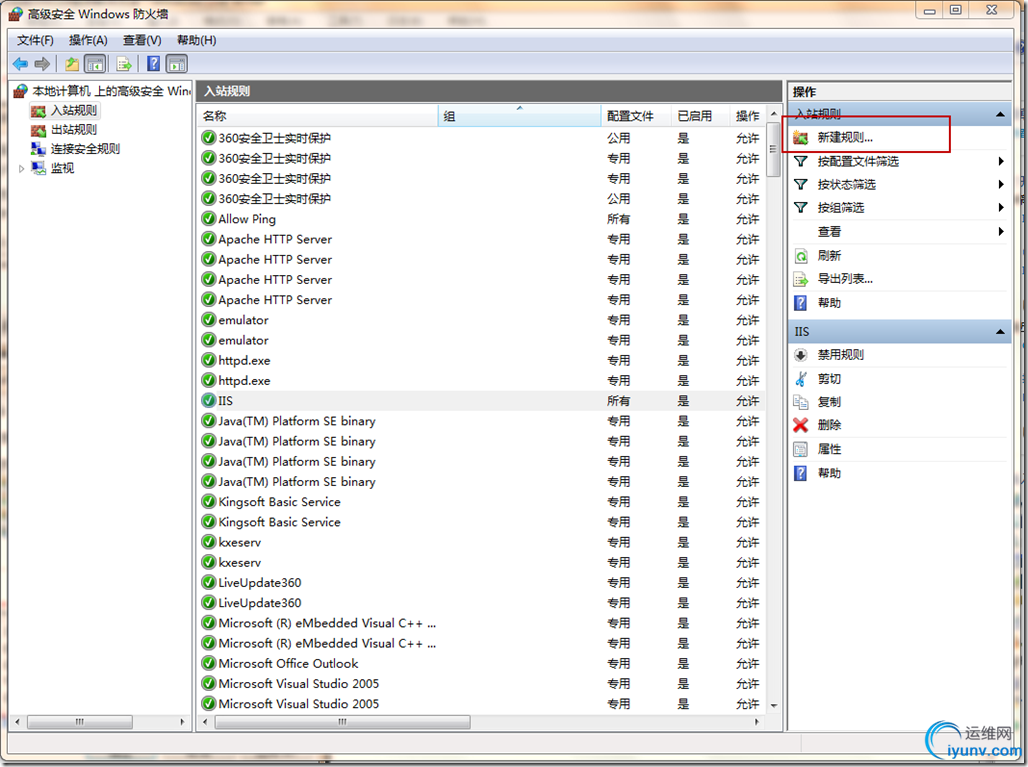
Task: Expand the 按组筛选 submenu arrow
Action: 1001,208
